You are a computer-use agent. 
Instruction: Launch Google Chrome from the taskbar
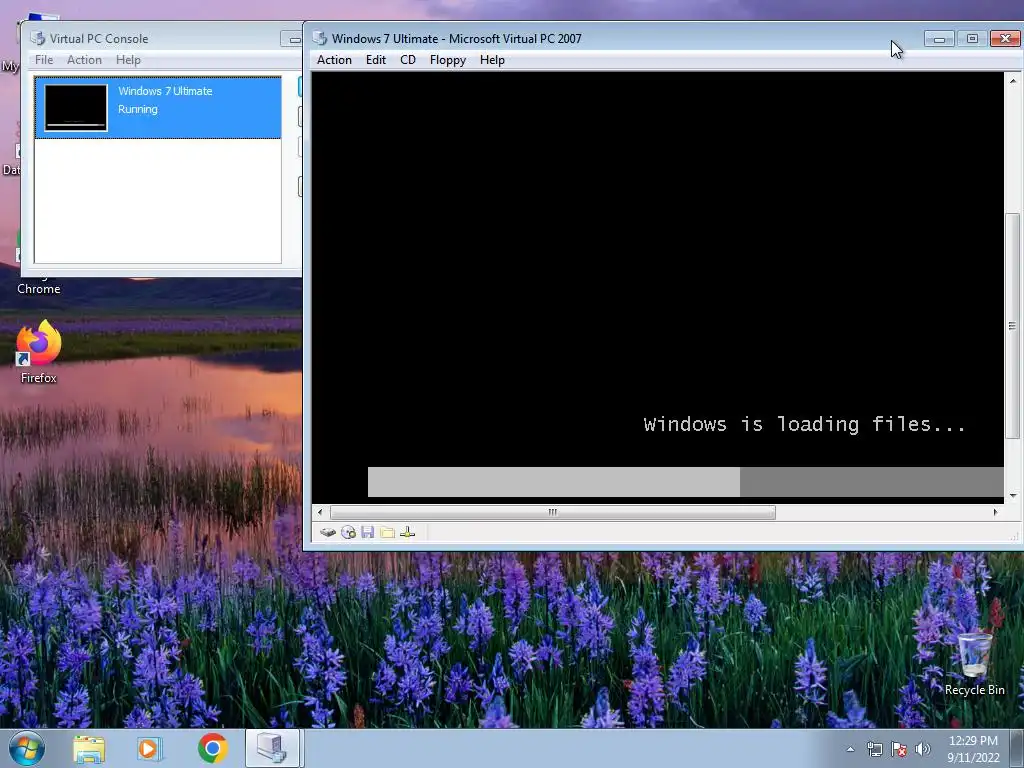(x=212, y=749)
